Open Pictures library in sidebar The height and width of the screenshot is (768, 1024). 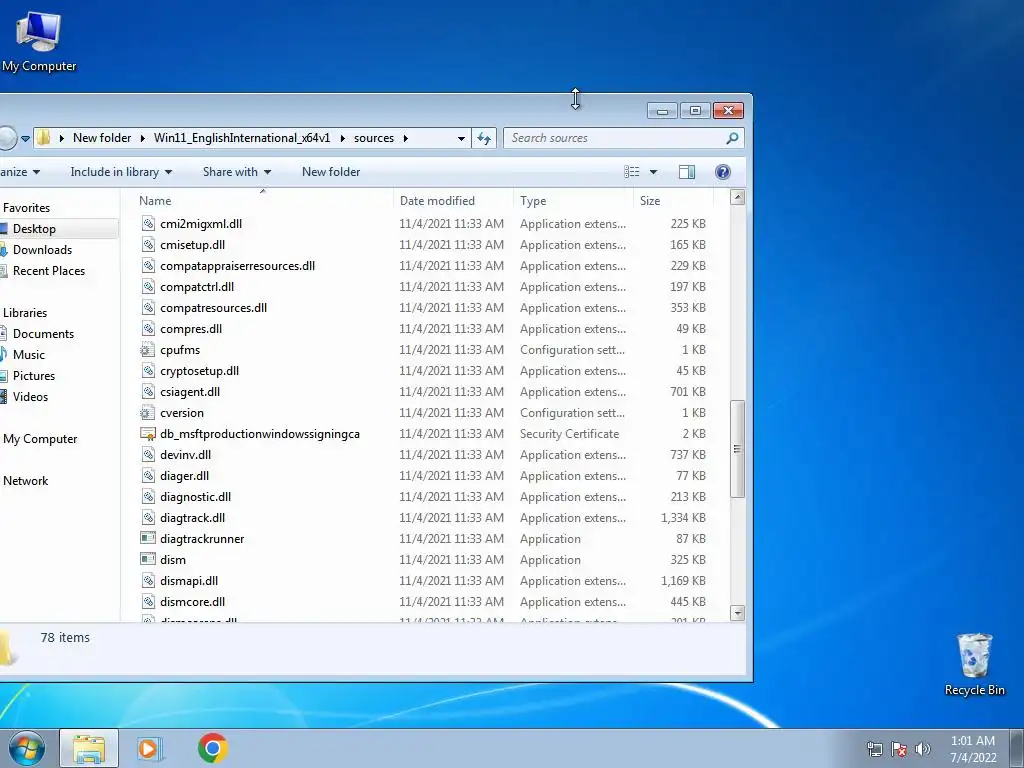pyautogui.click(x=34, y=376)
